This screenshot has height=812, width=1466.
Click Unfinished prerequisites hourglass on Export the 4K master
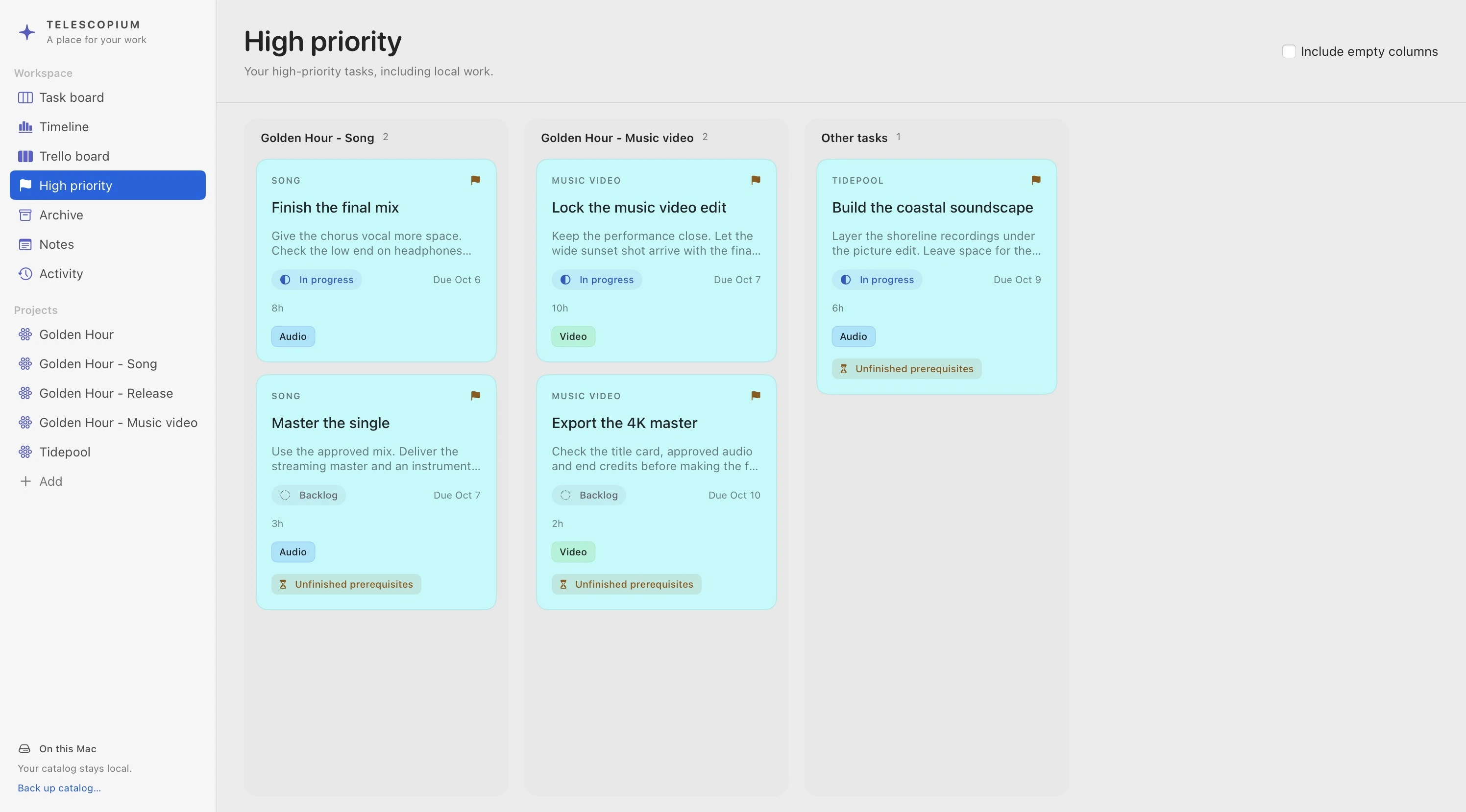click(x=563, y=584)
